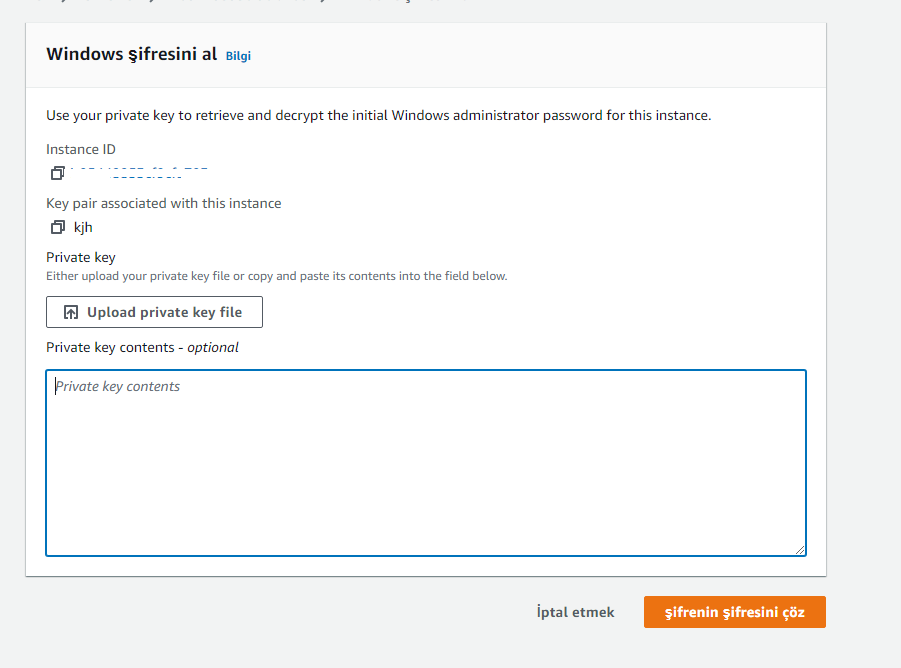901x668 pixels.
Task: Focus the Private key contents text area
Action: [426, 463]
